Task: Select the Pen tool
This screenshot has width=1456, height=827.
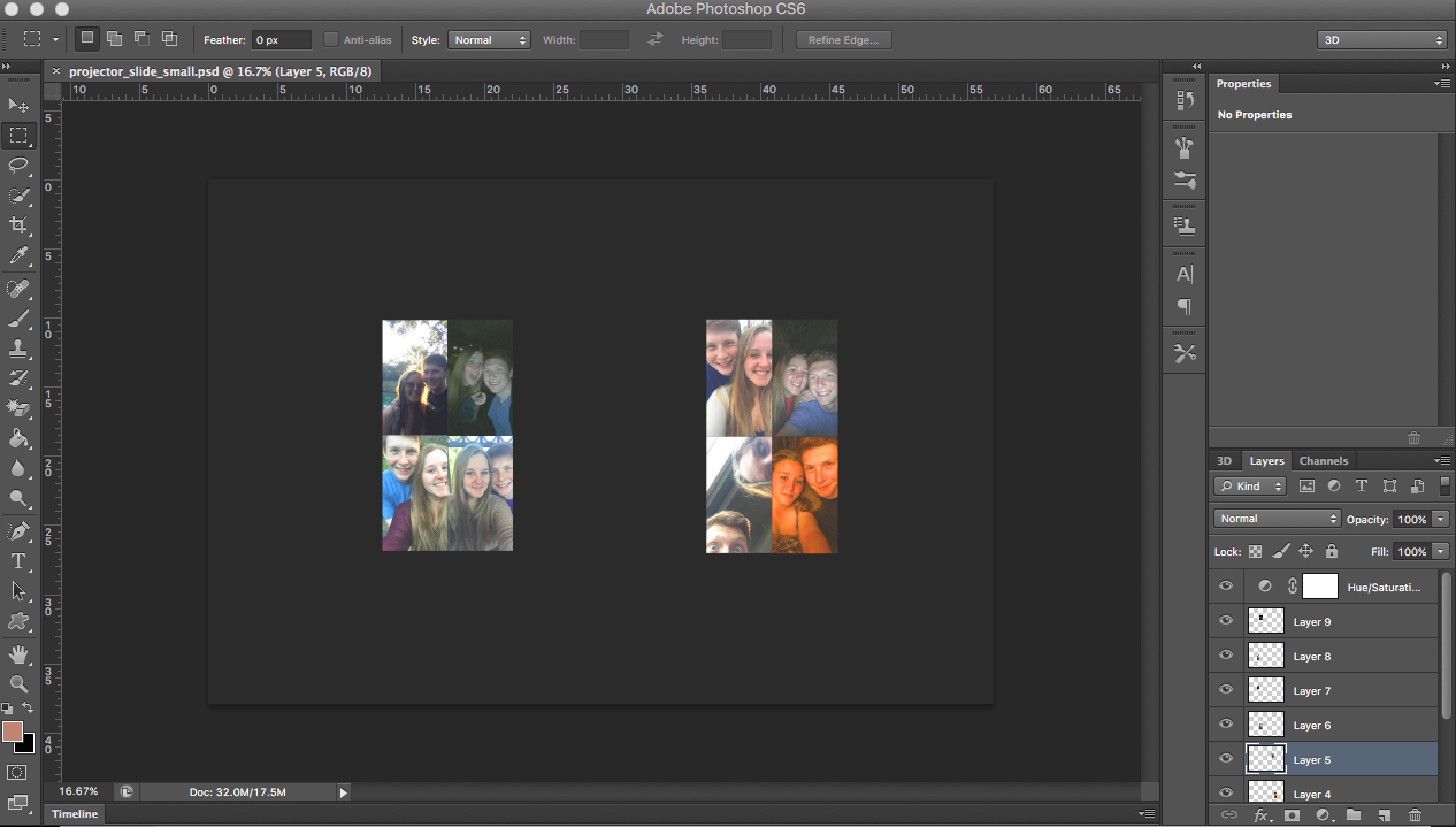Action: (18, 531)
